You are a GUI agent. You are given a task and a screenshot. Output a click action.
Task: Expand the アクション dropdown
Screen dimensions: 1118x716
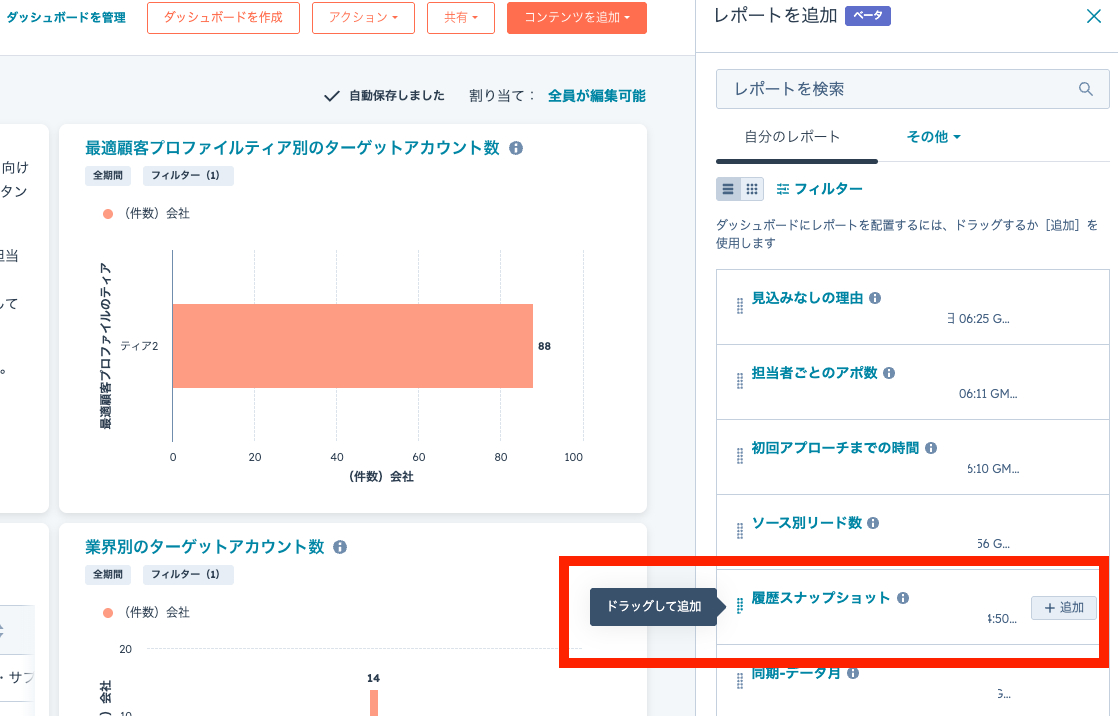pyautogui.click(x=363, y=18)
